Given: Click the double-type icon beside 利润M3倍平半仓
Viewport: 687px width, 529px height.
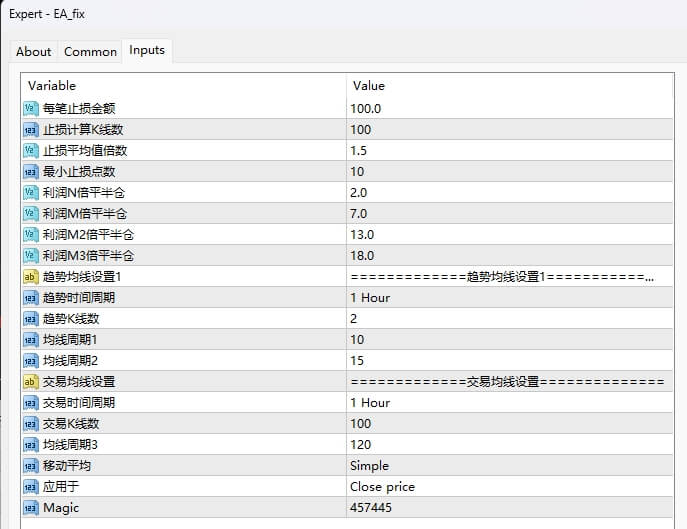Looking at the screenshot, I should (31, 256).
